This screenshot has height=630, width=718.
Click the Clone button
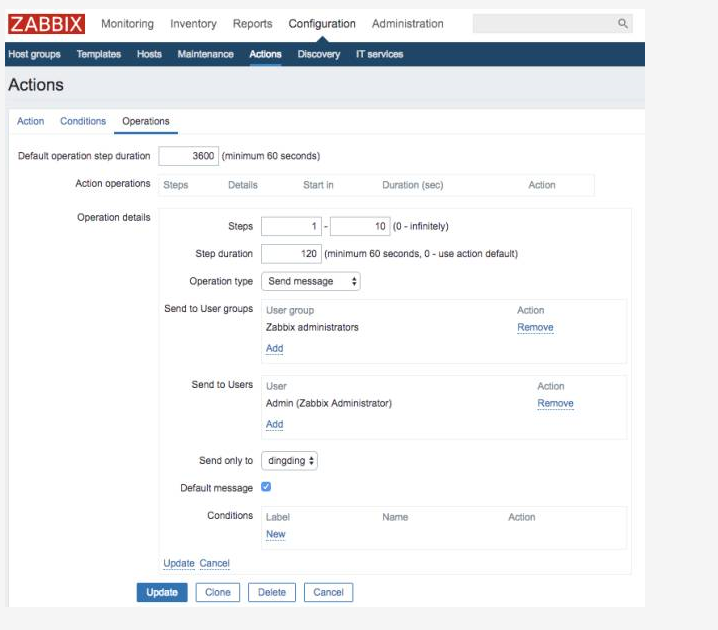click(x=218, y=592)
